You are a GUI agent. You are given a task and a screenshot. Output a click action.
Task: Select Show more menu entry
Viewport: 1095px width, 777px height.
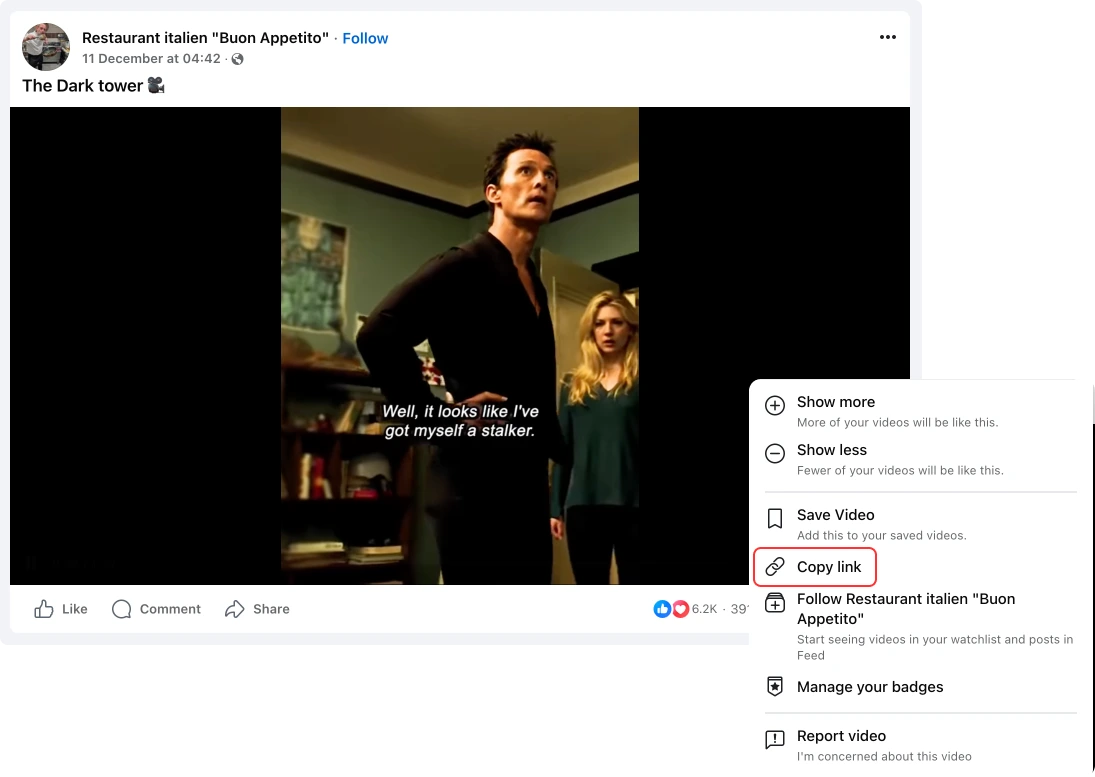pyautogui.click(x=920, y=411)
